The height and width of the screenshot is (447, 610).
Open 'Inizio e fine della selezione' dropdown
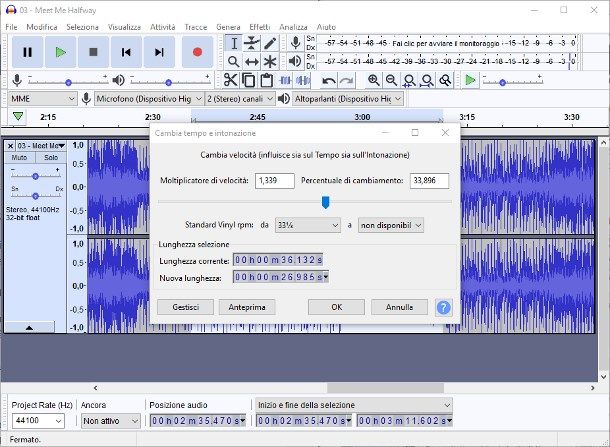354,405
